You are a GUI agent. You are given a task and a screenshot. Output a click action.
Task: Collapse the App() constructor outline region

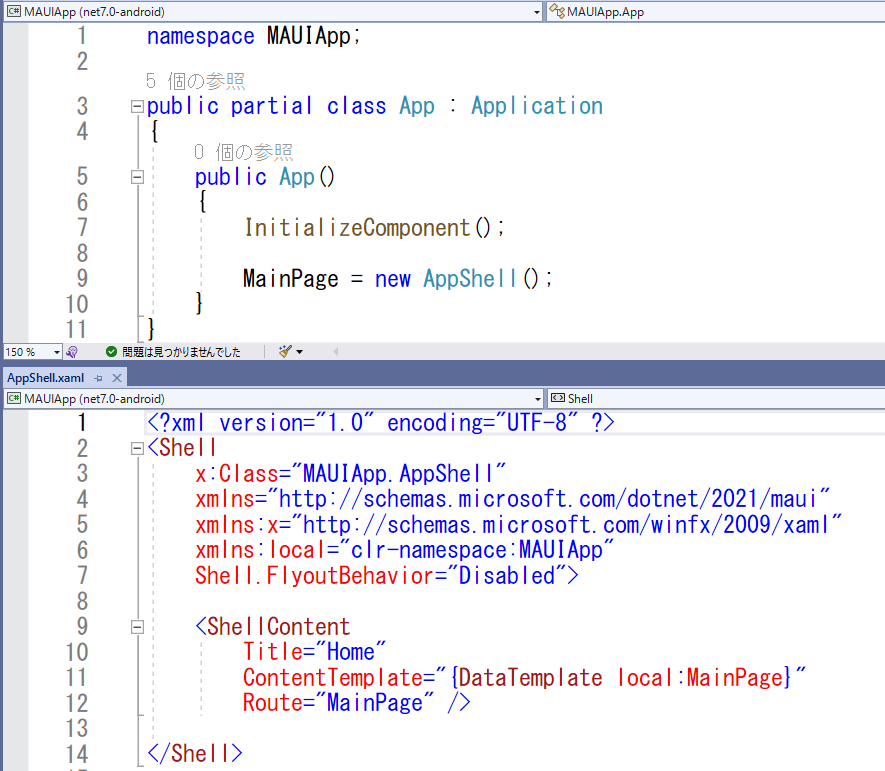(x=137, y=177)
